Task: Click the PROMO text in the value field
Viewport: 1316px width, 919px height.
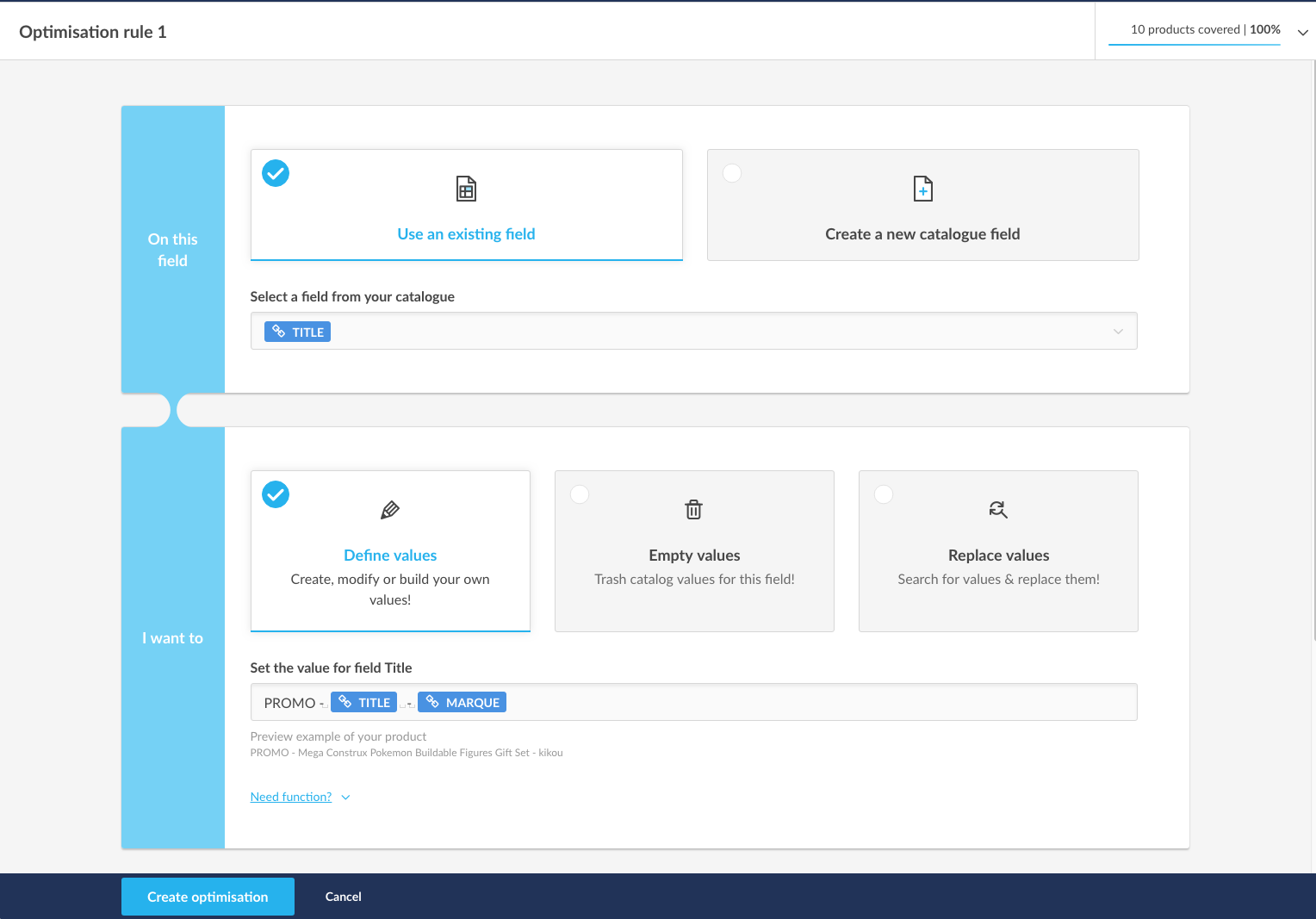Action: pos(289,703)
